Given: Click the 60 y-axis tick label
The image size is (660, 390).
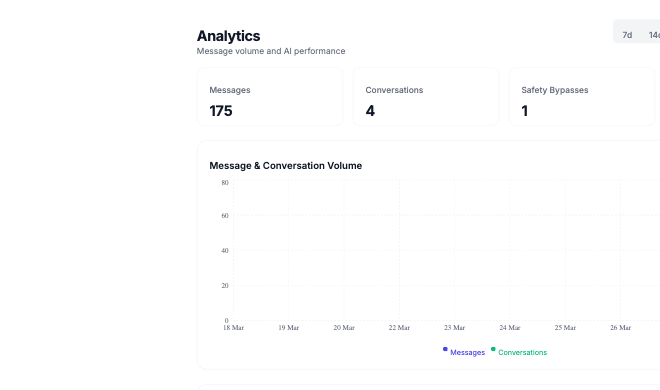Looking at the screenshot, I should click(x=225, y=216).
